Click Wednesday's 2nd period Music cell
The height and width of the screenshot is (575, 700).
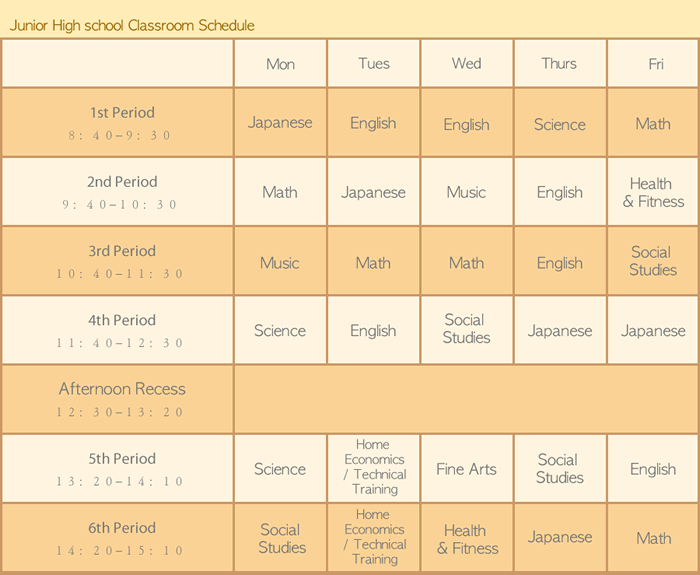click(x=466, y=192)
